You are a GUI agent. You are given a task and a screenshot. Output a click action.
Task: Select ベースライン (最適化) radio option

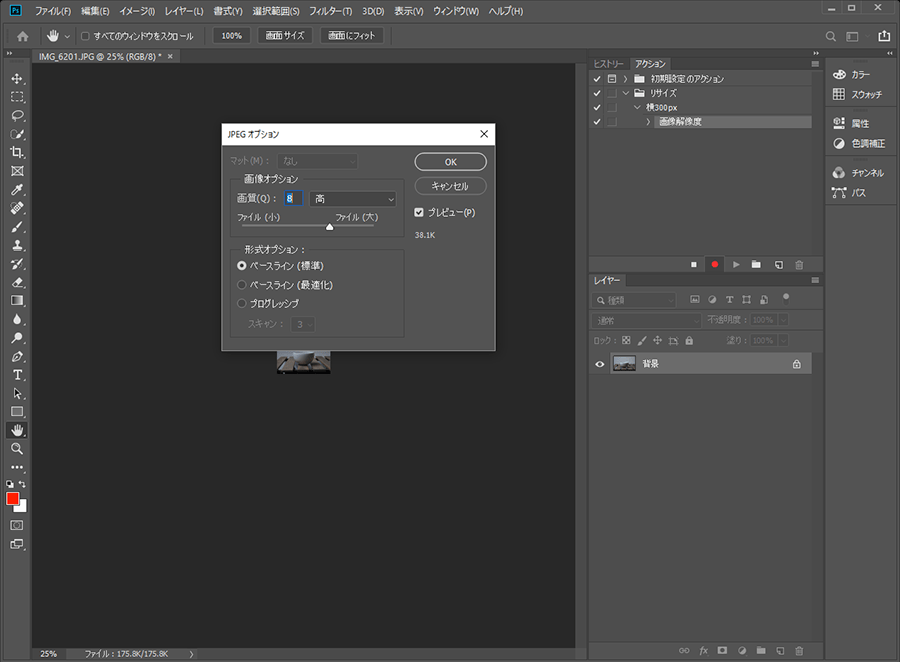point(242,285)
